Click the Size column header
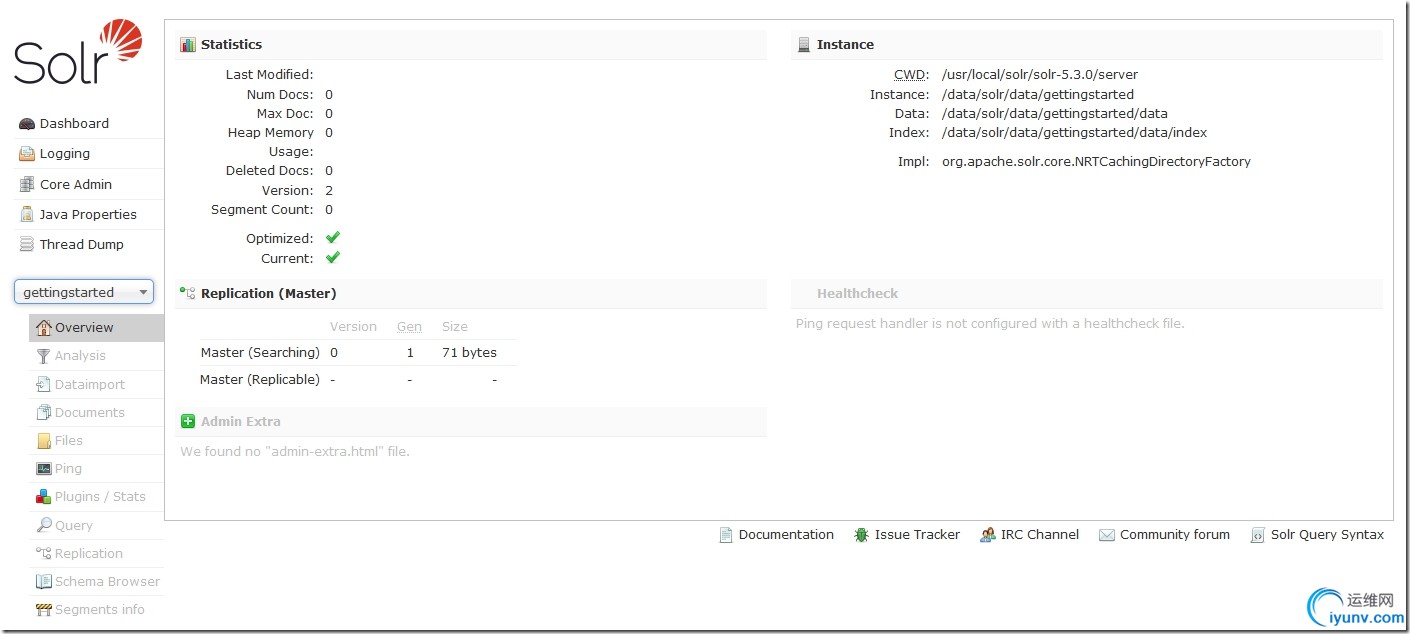This screenshot has height=634, width=1410. pyautogui.click(x=455, y=327)
